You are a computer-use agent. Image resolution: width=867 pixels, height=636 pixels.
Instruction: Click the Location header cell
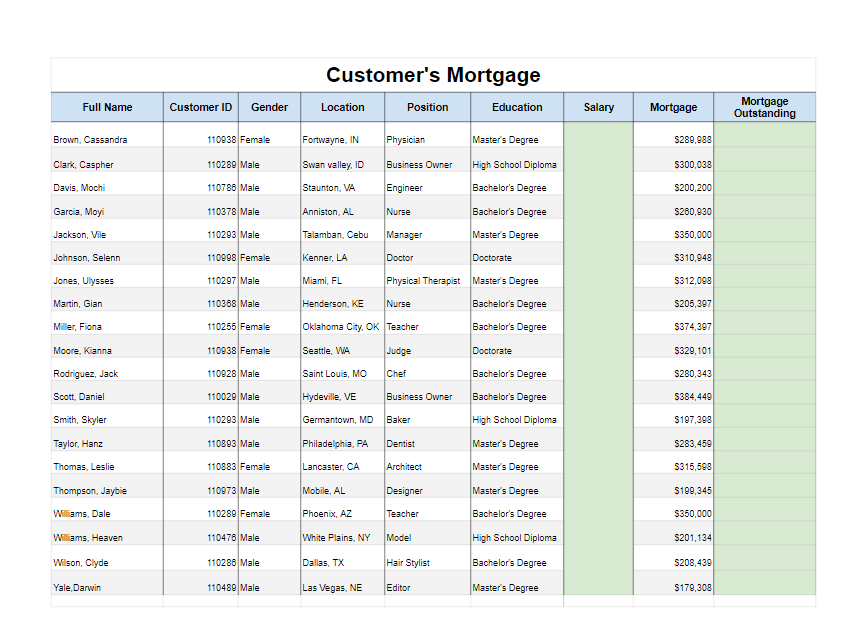click(342, 107)
